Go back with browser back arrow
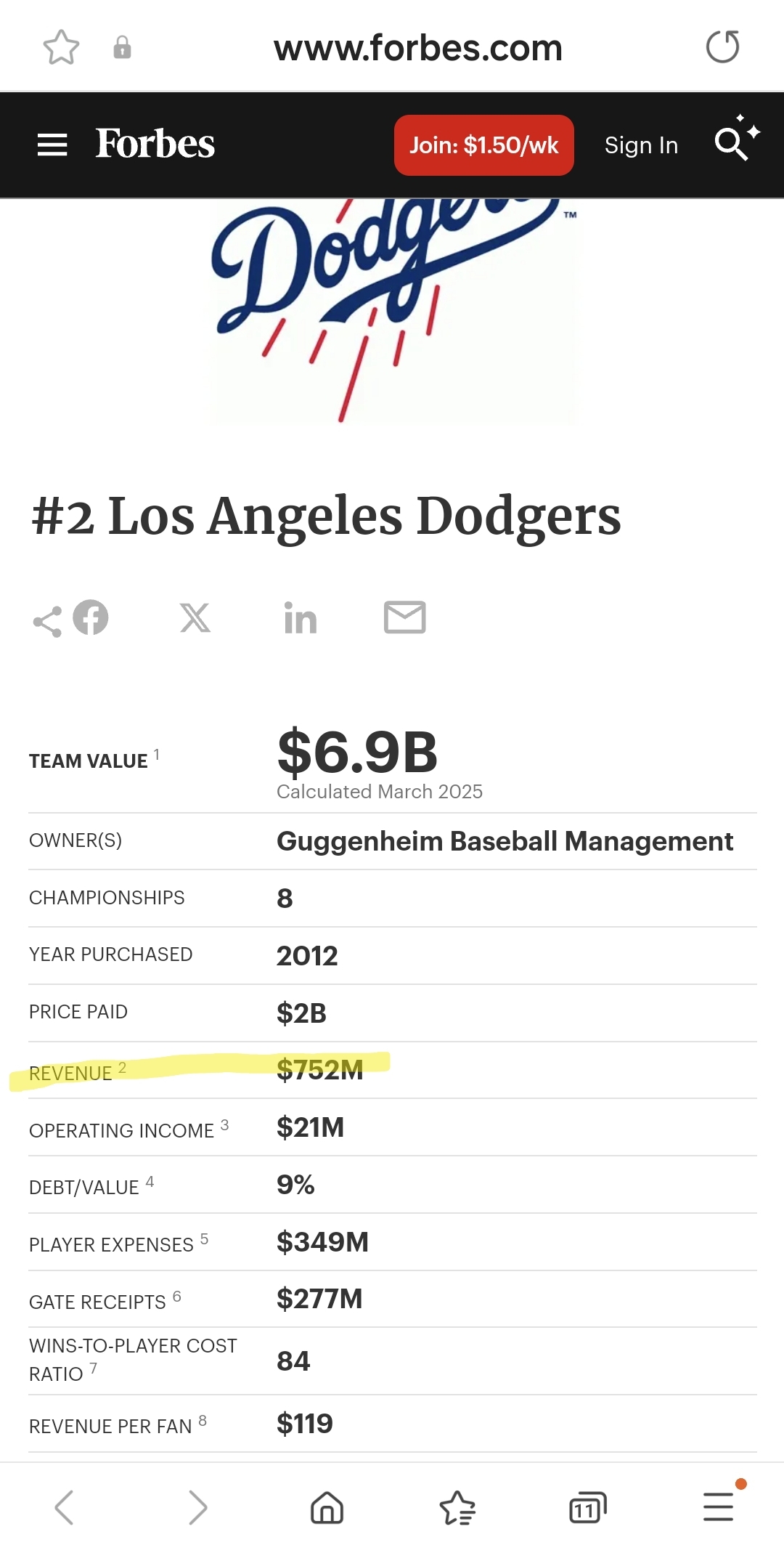 click(64, 1507)
